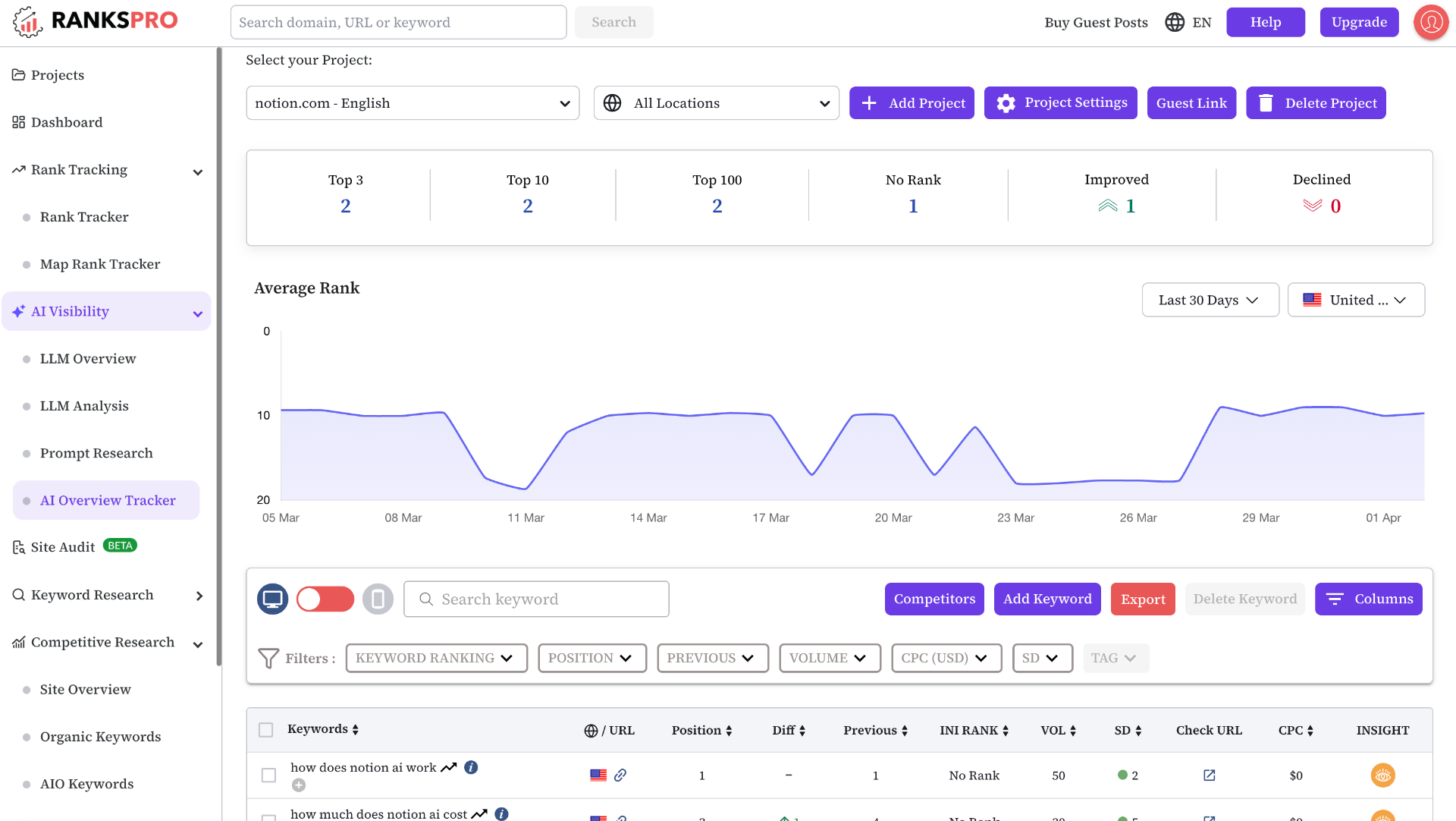Open KEYWORD RANKING filter dropdown

coord(436,658)
